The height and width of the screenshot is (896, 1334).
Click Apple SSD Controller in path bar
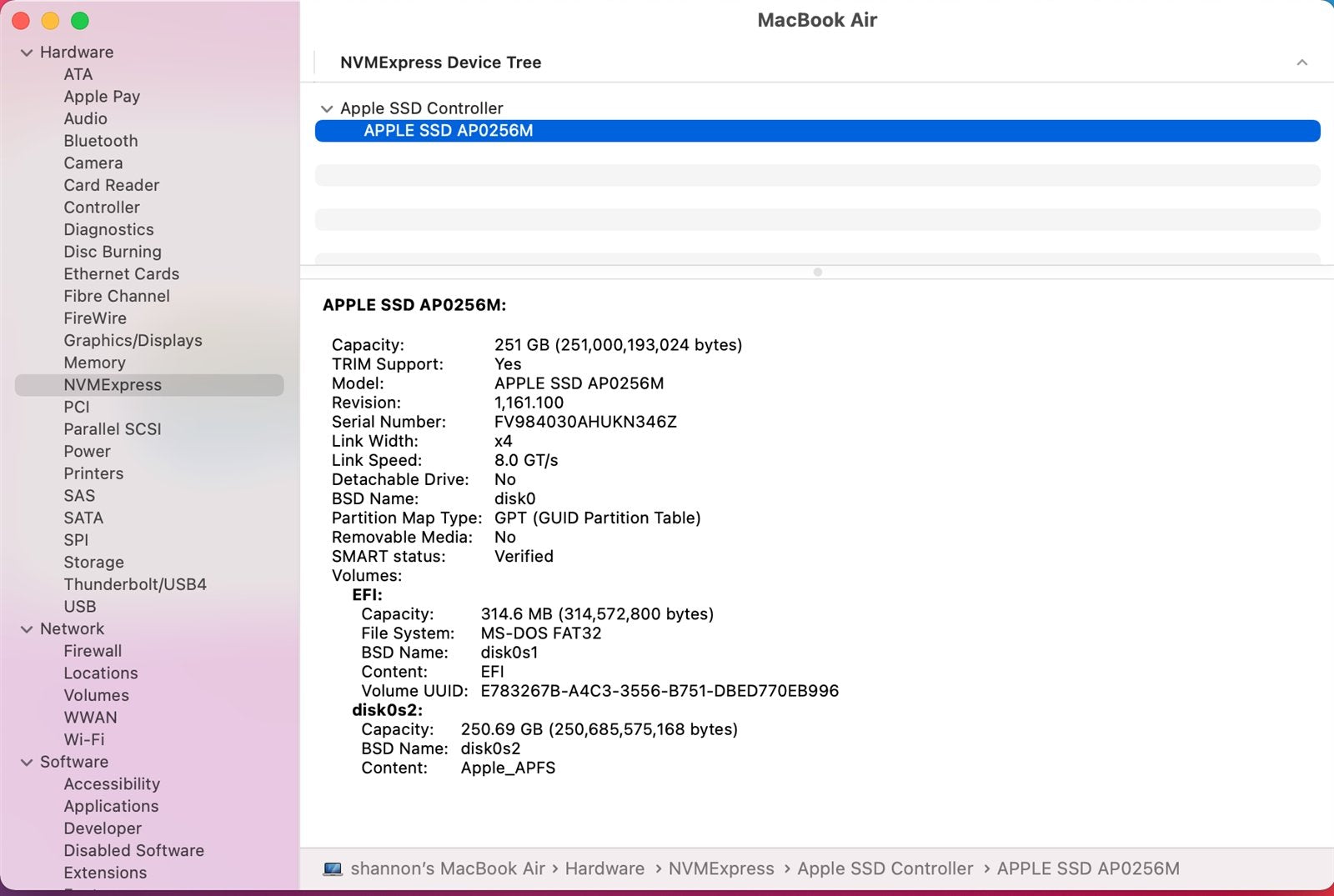tap(885, 868)
